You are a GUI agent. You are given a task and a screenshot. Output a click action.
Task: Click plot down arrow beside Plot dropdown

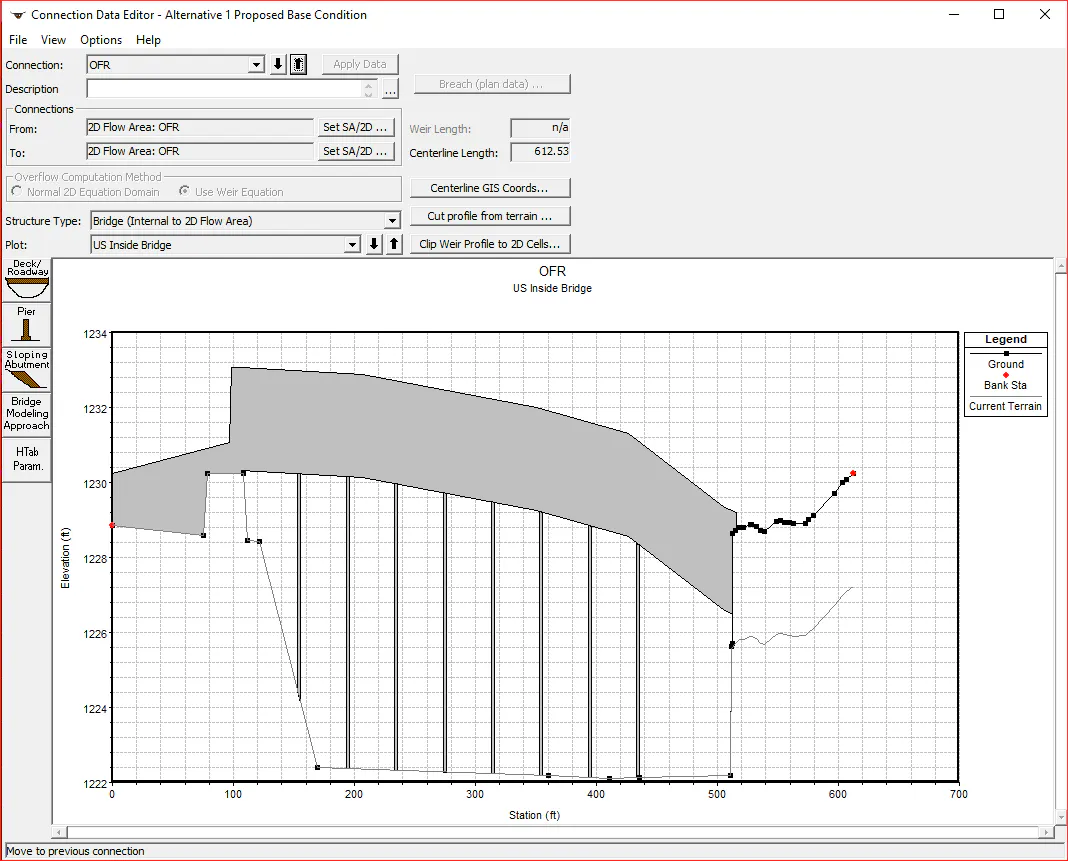click(x=374, y=244)
